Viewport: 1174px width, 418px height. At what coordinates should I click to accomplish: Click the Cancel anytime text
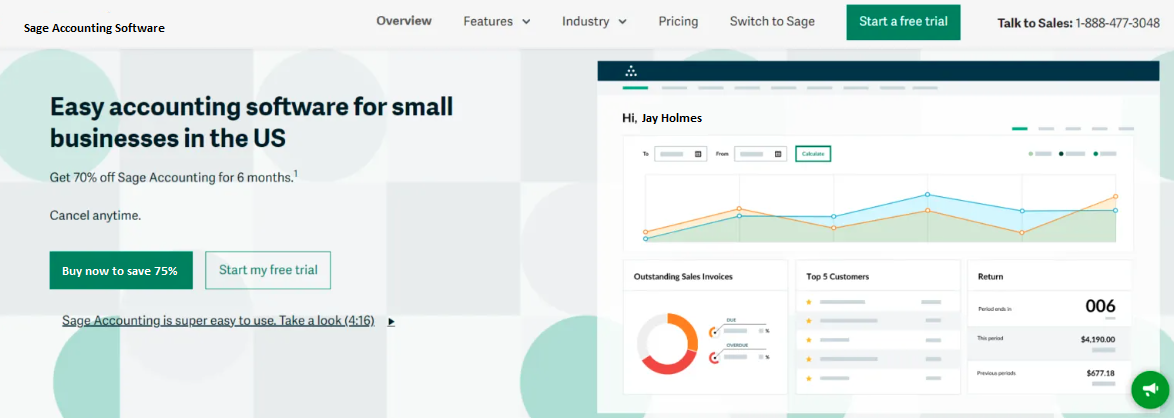pyautogui.click(x=95, y=216)
